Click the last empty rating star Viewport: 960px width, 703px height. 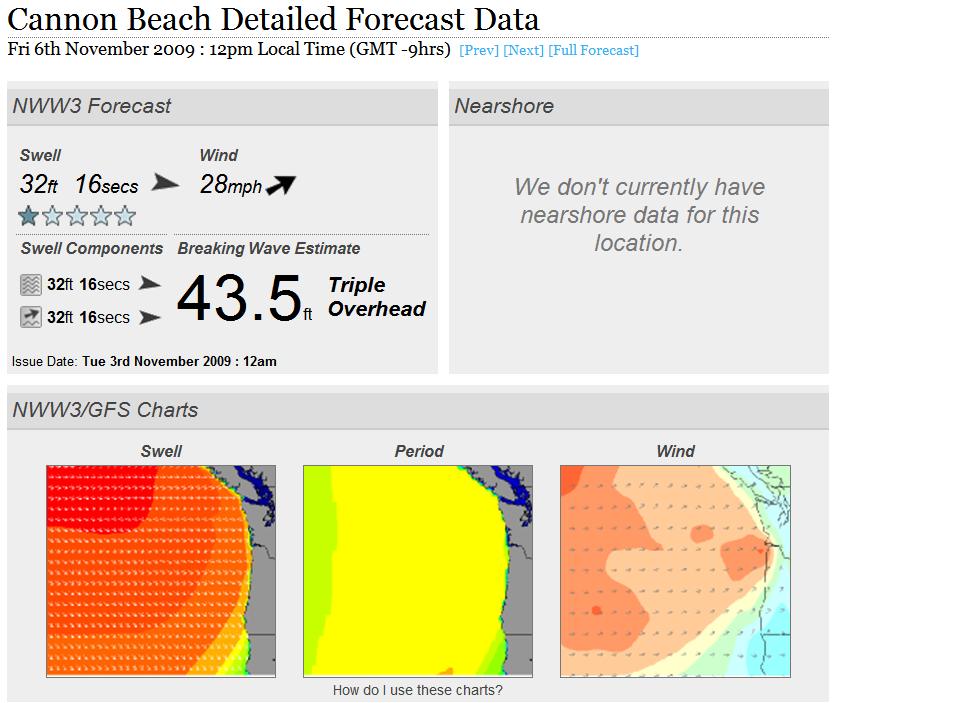[125, 216]
